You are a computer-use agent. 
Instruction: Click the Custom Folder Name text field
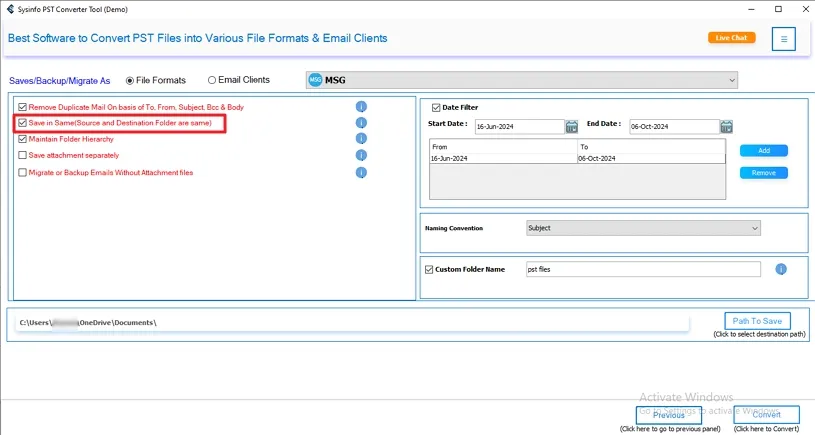[x=642, y=269]
